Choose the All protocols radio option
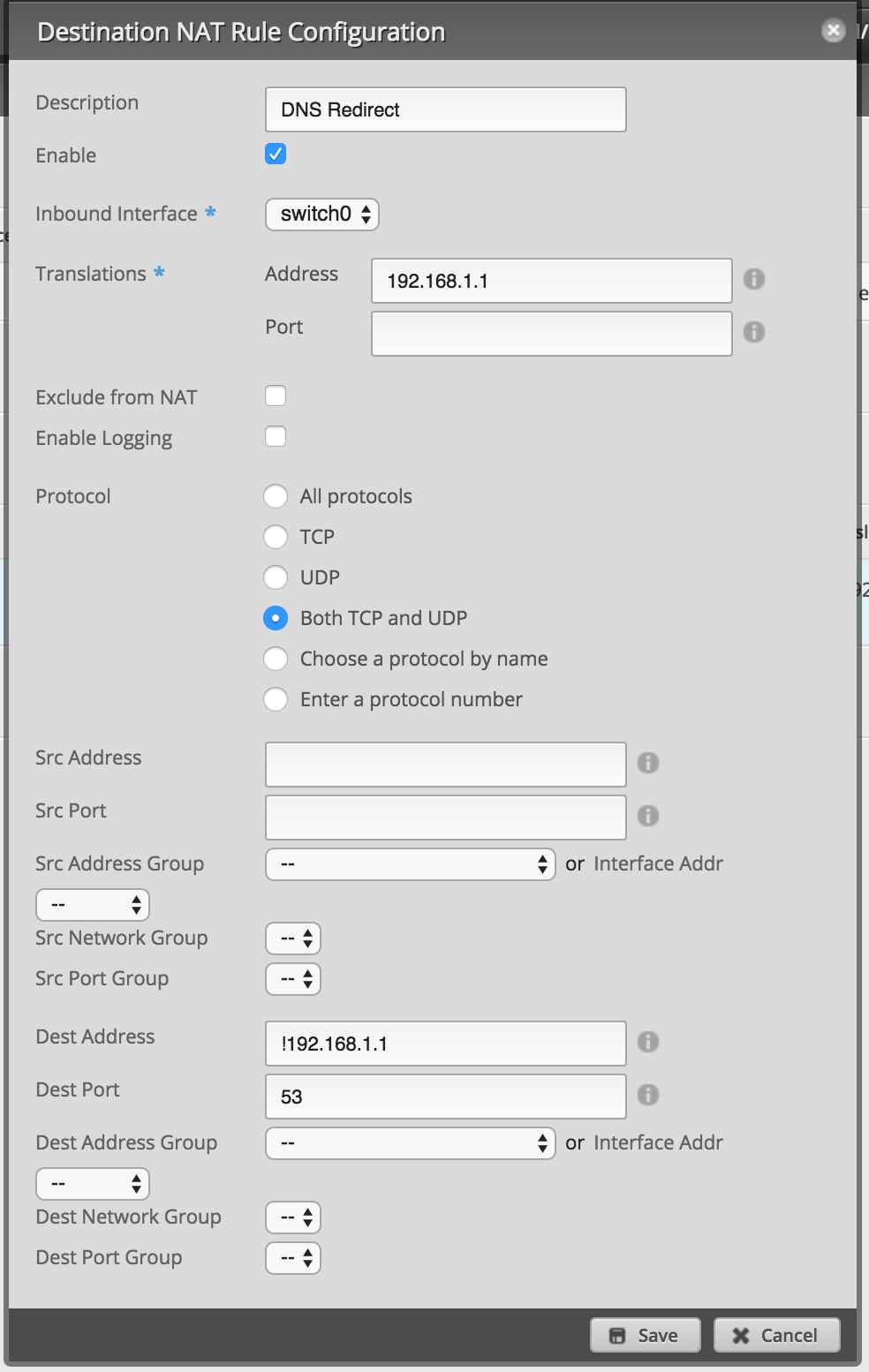 pyautogui.click(x=276, y=496)
